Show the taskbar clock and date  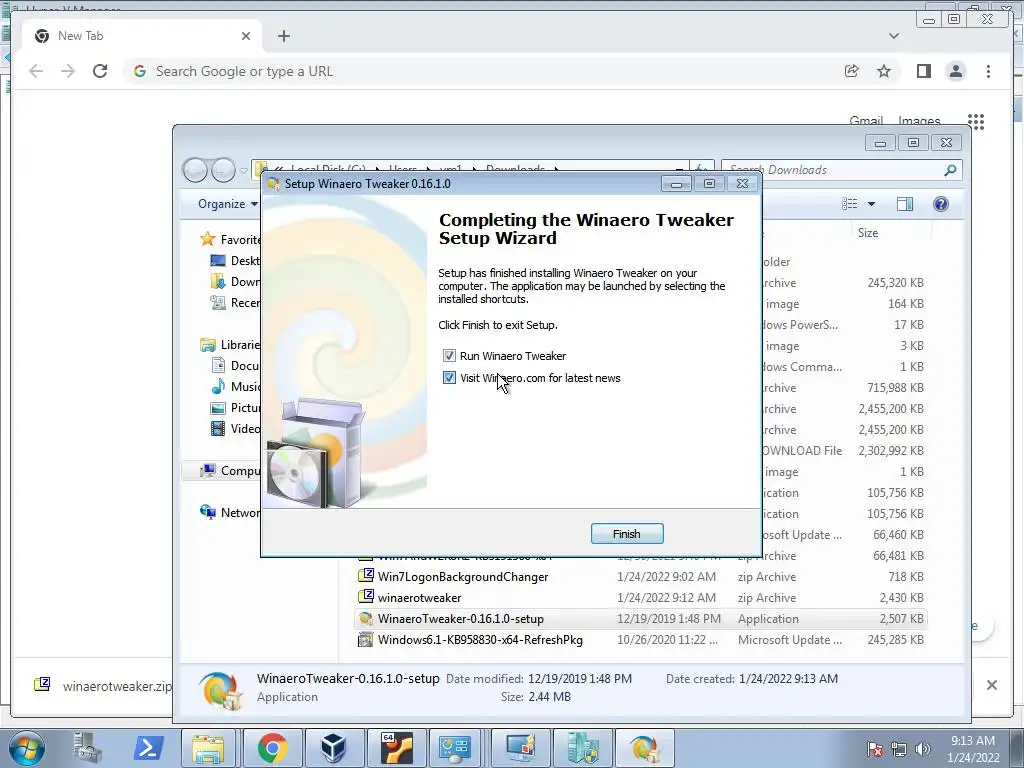tap(973, 749)
